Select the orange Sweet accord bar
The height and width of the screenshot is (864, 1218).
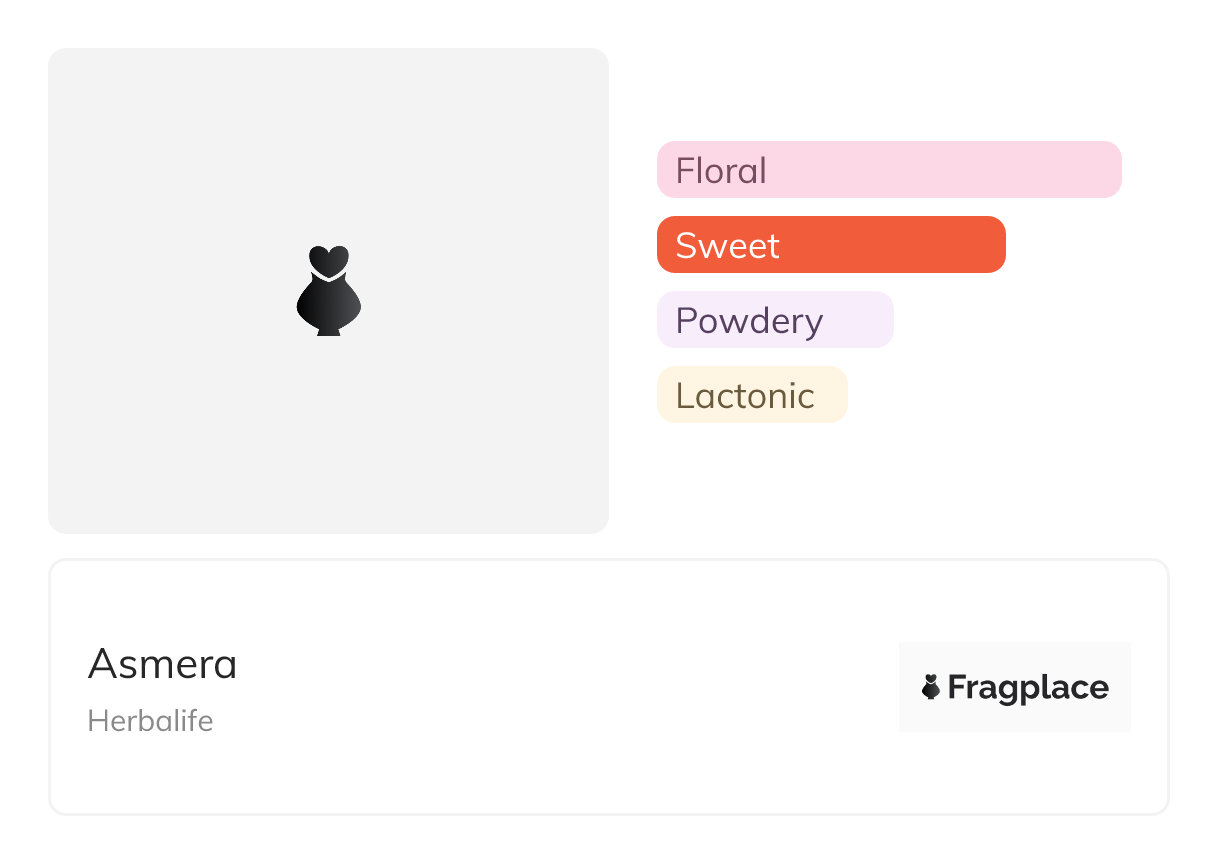click(x=831, y=245)
